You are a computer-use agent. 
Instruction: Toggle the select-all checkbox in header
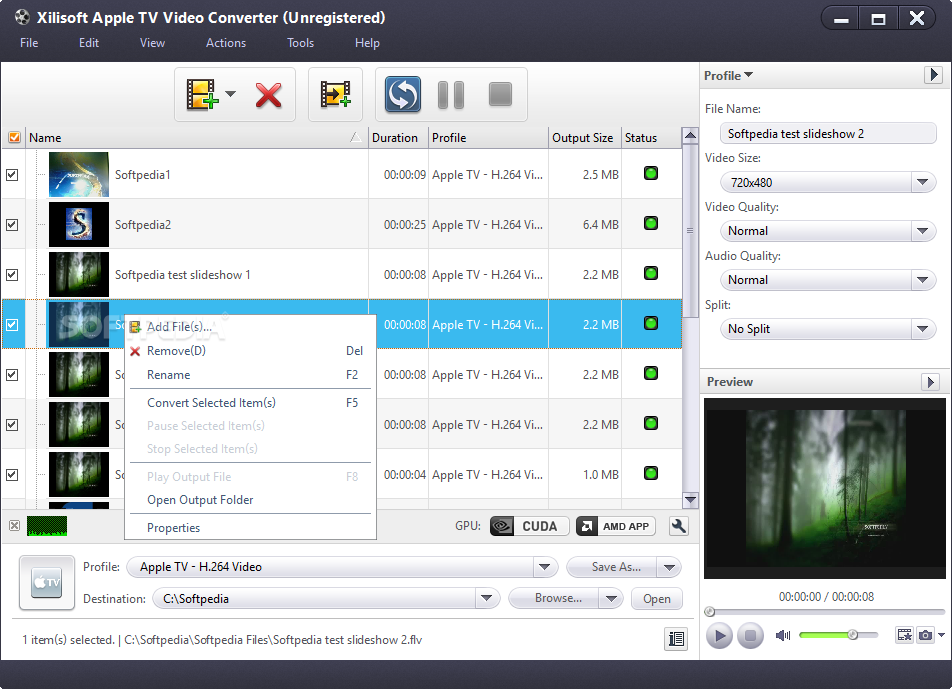coord(15,138)
